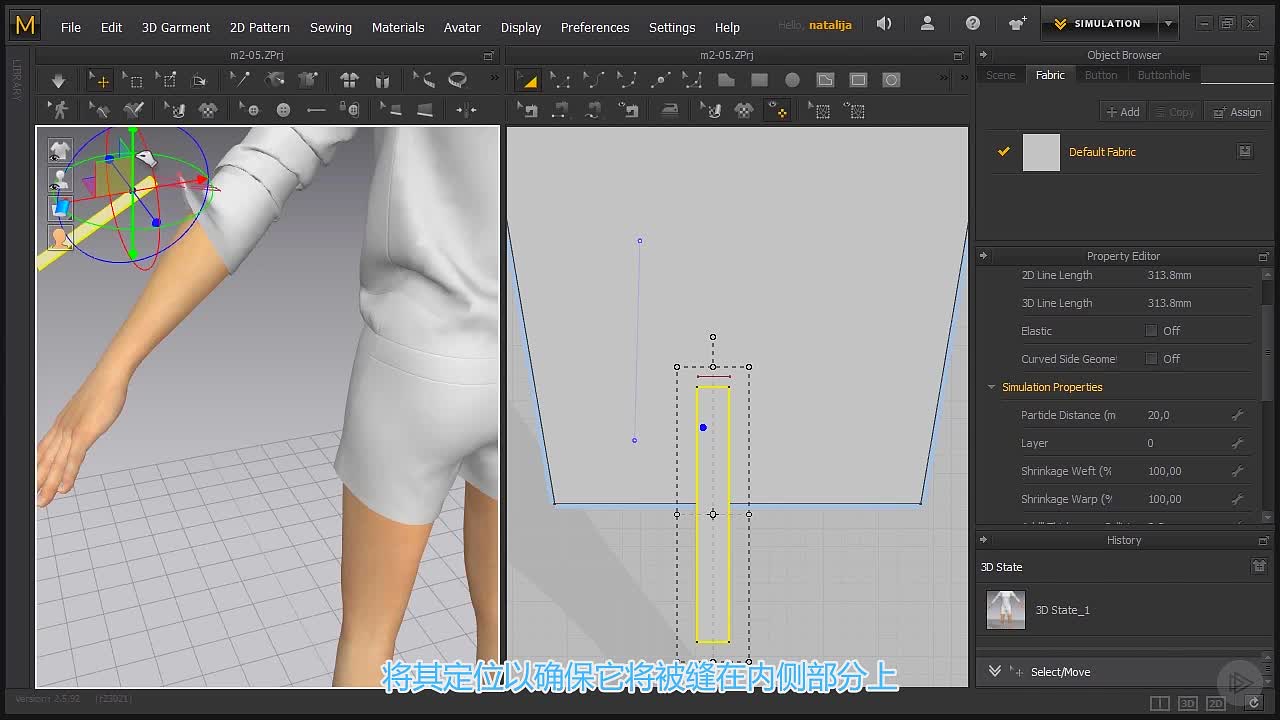Viewport: 1280px width, 720px height.
Task: Toggle the Curved Side Geometry checkbox
Action: 1151,359
